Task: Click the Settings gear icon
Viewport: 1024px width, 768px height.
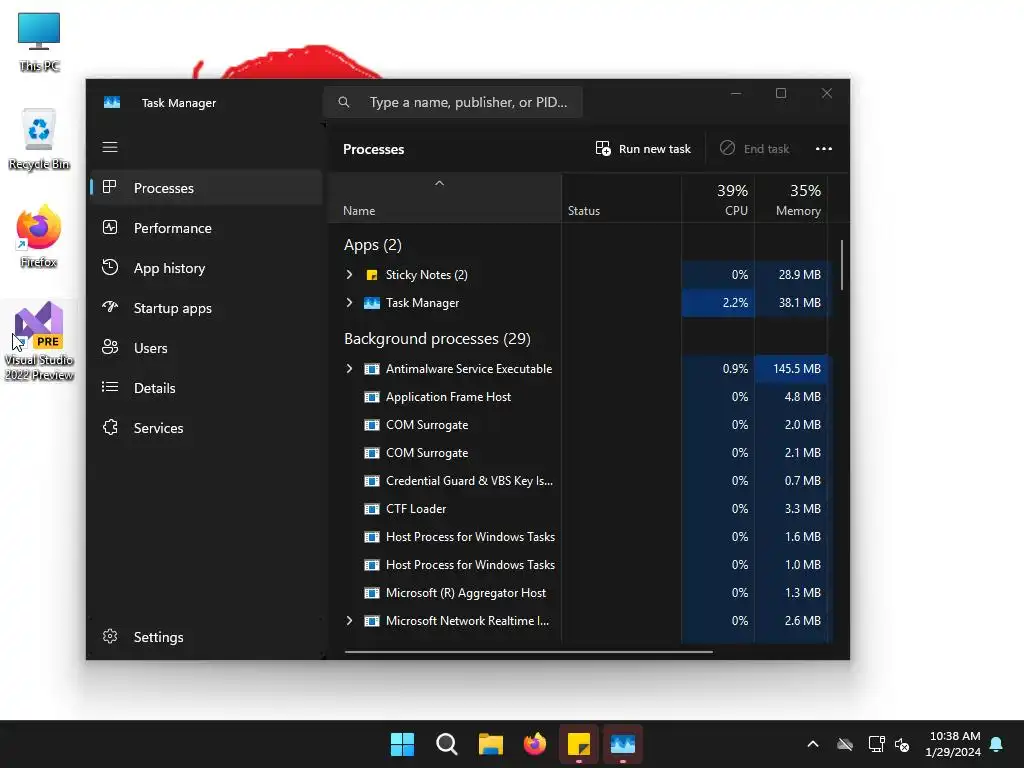Action: [110, 636]
